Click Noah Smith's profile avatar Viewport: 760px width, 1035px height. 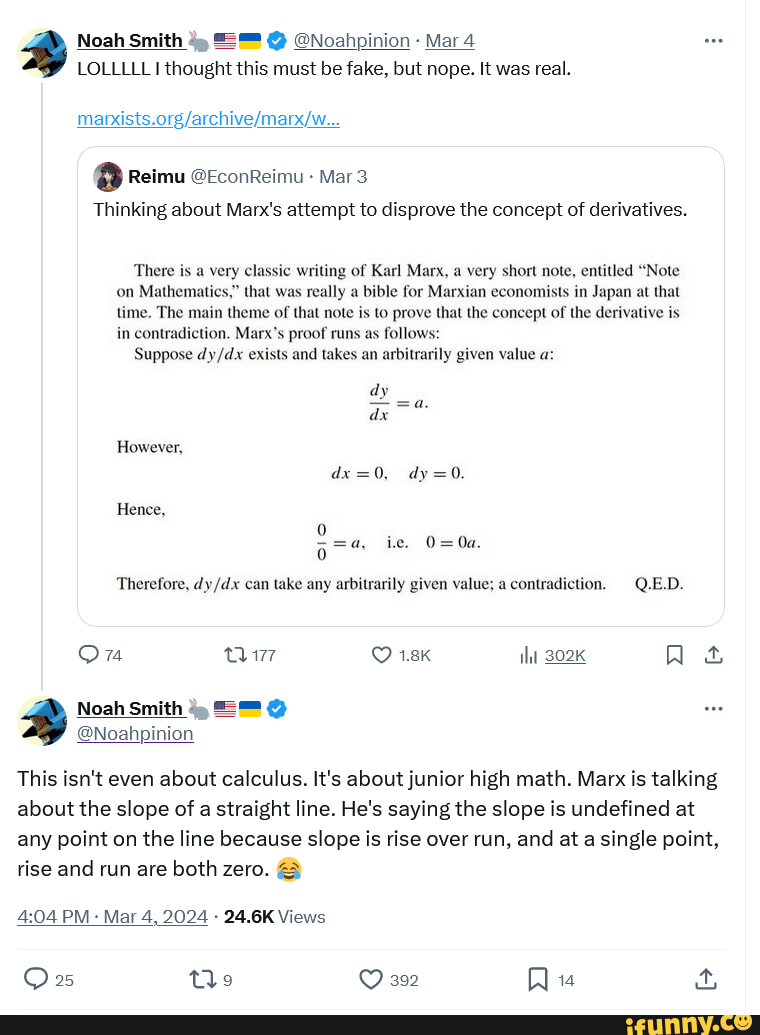[x=41, y=53]
